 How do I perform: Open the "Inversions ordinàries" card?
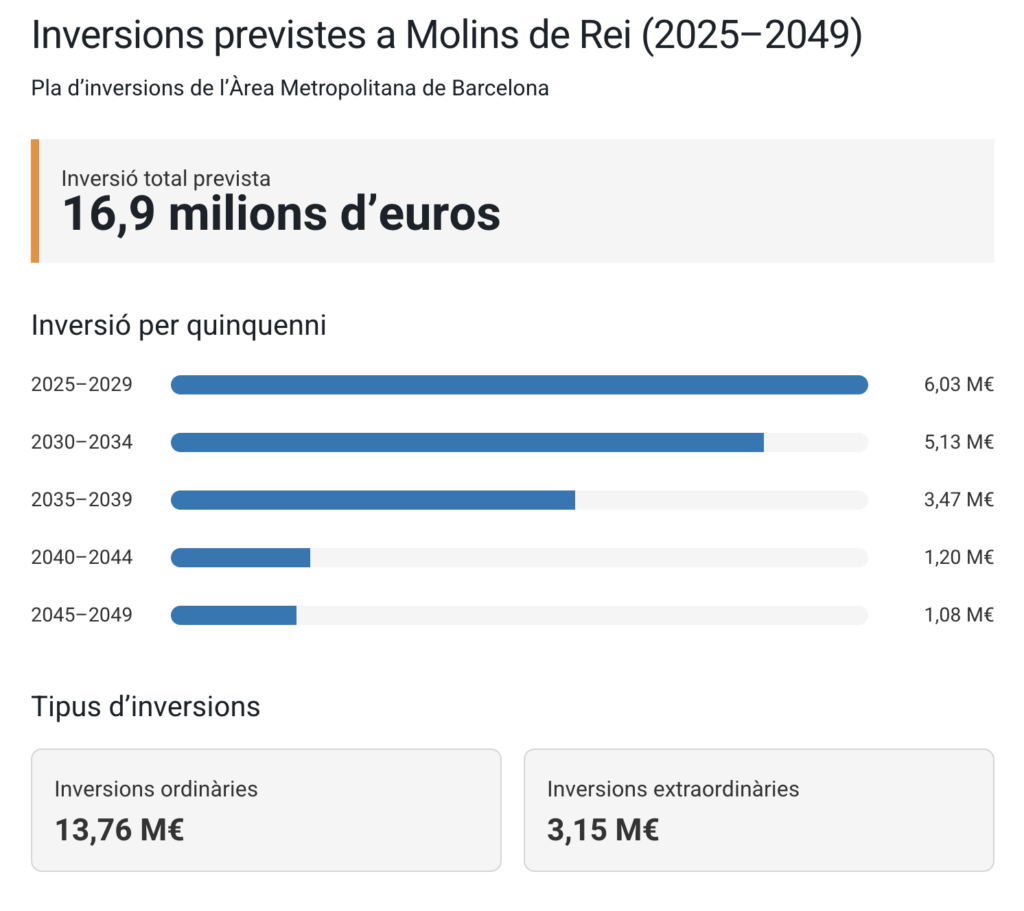pyautogui.click(x=266, y=809)
